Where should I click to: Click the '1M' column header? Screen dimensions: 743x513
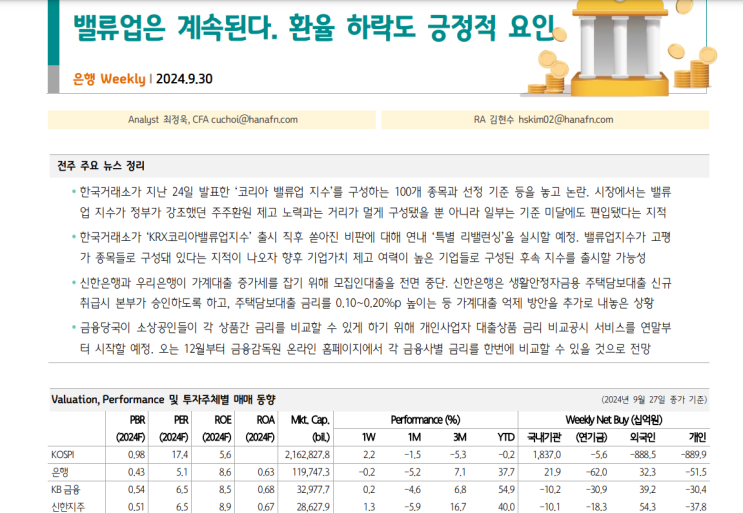tap(414, 437)
